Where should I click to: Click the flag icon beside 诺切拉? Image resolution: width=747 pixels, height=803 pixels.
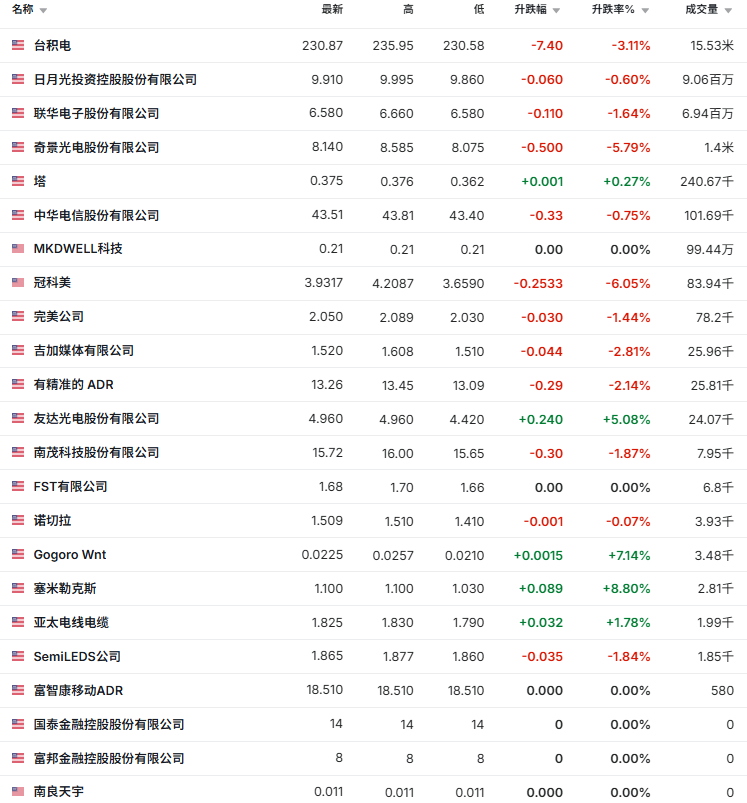click(x=18, y=520)
